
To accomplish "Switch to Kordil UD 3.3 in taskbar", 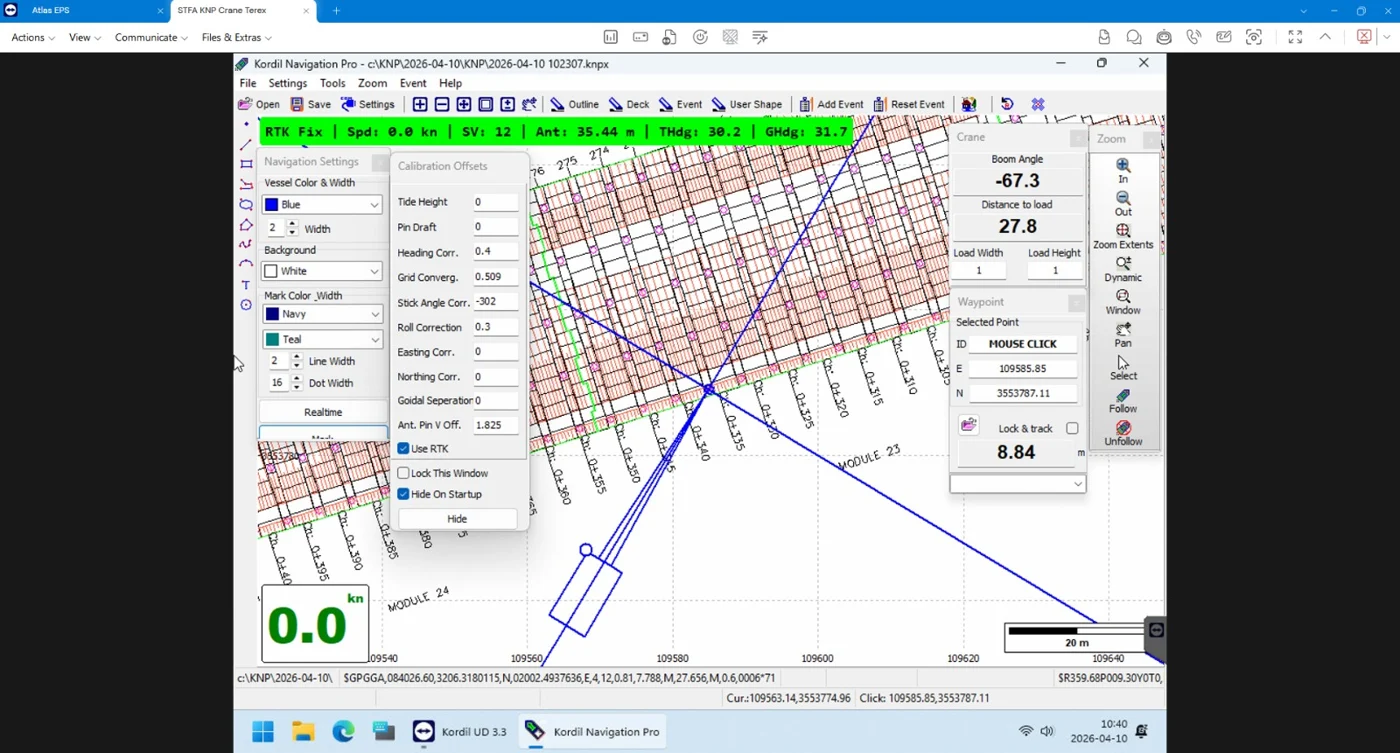I will tap(460, 732).
